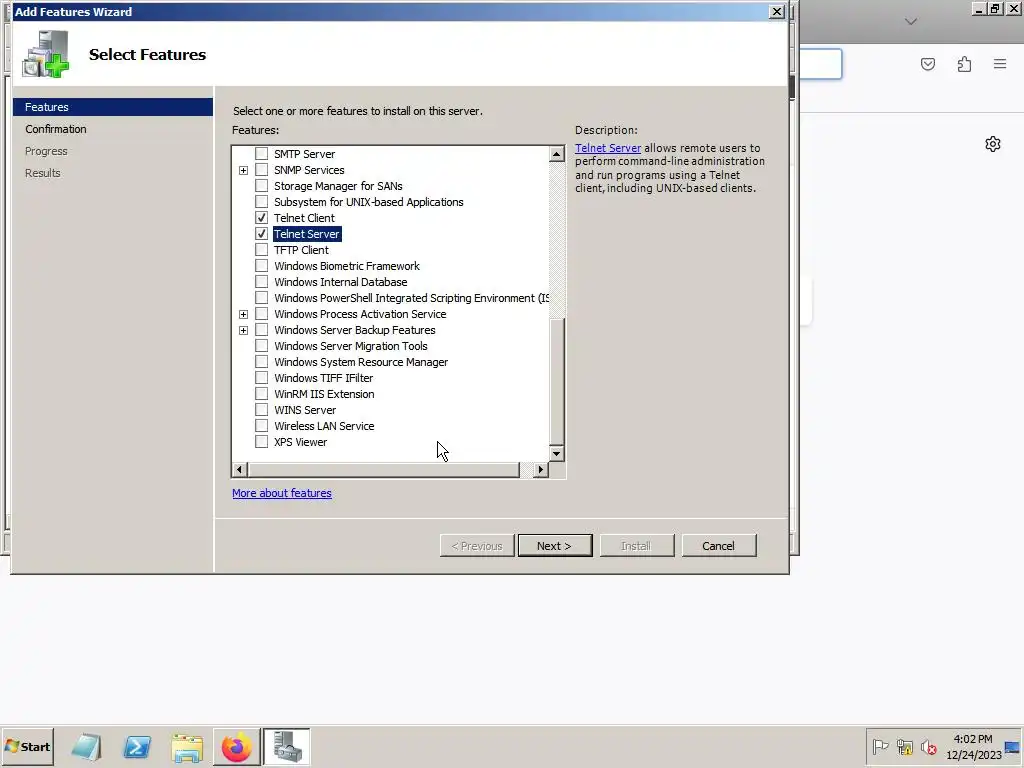The image size is (1024, 768).
Task: Check Windows Process Activation Service checkbox
Action: coord(261,313)
